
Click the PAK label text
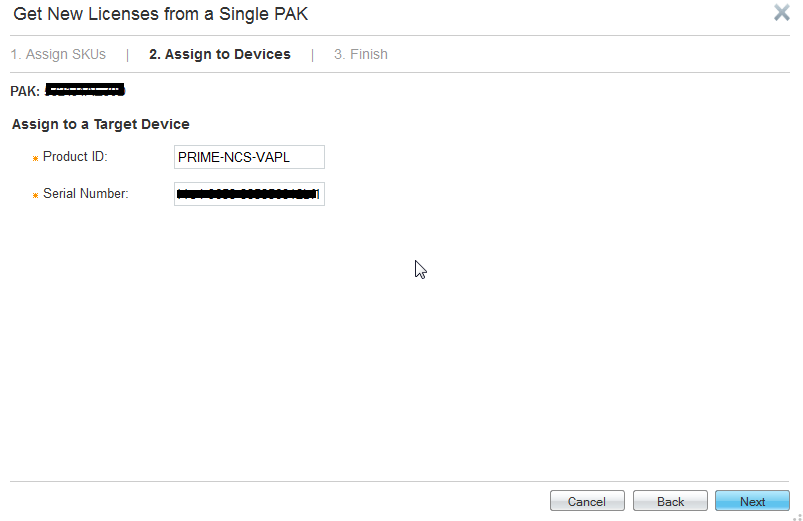point(25,91)
